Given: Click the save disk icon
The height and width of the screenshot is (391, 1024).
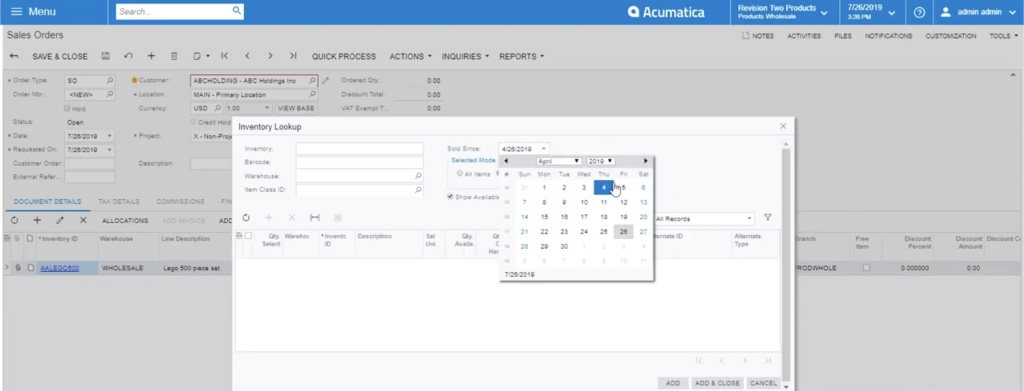Looking at the screenshot, I should pos(106,56).
